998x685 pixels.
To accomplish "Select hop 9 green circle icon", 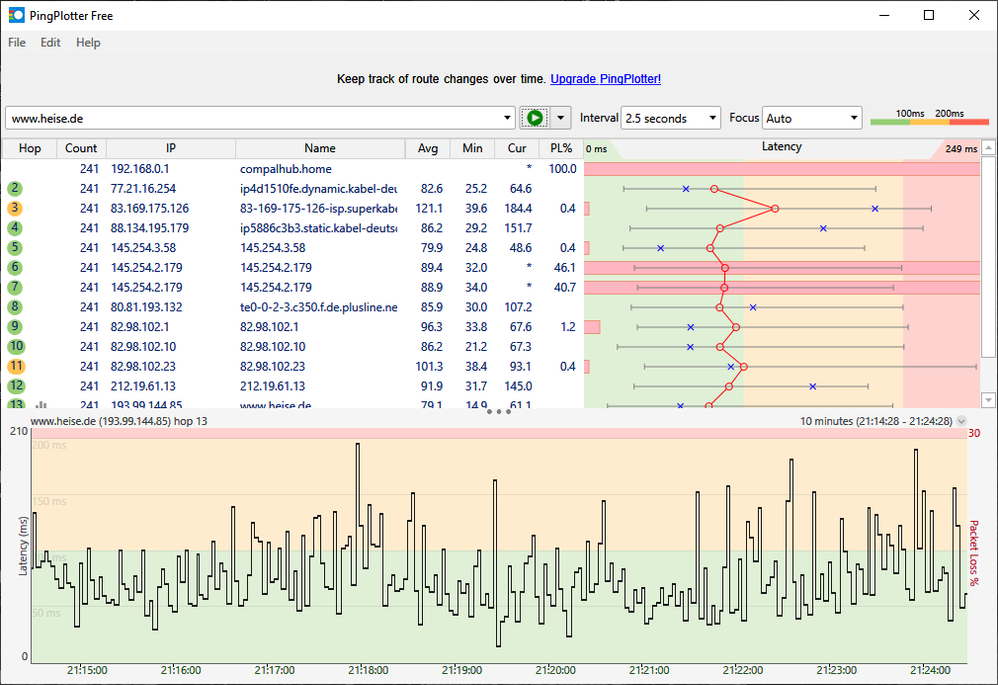I will pos(15,327).
